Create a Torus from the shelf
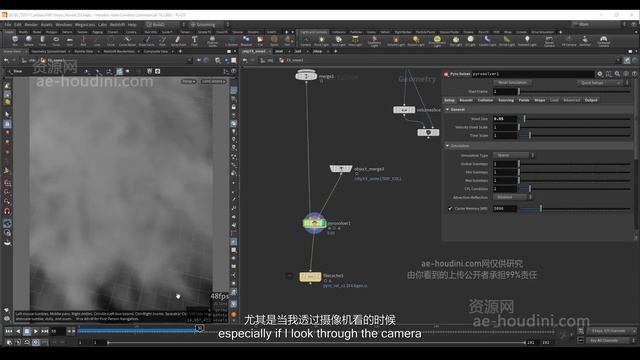Image resolution: width=640 pixels, height=360 pixels. pos(56,40)
